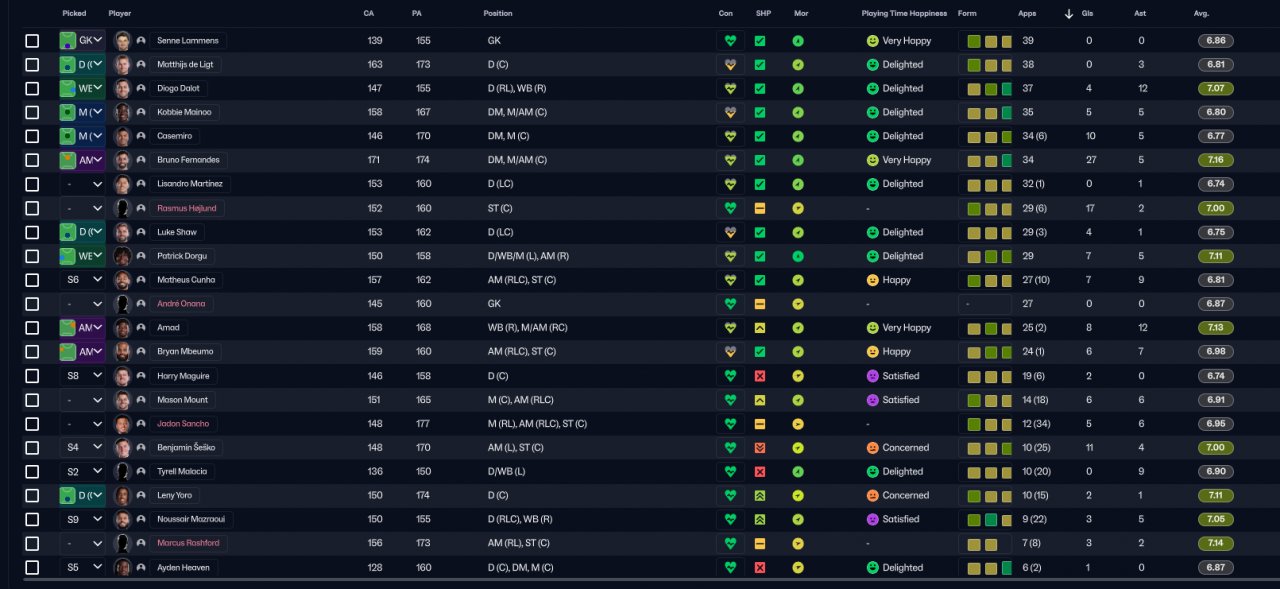Click Senne Lammens' condition heart icon
Screen dimensions: 1280x589
(x=730, y=41)
